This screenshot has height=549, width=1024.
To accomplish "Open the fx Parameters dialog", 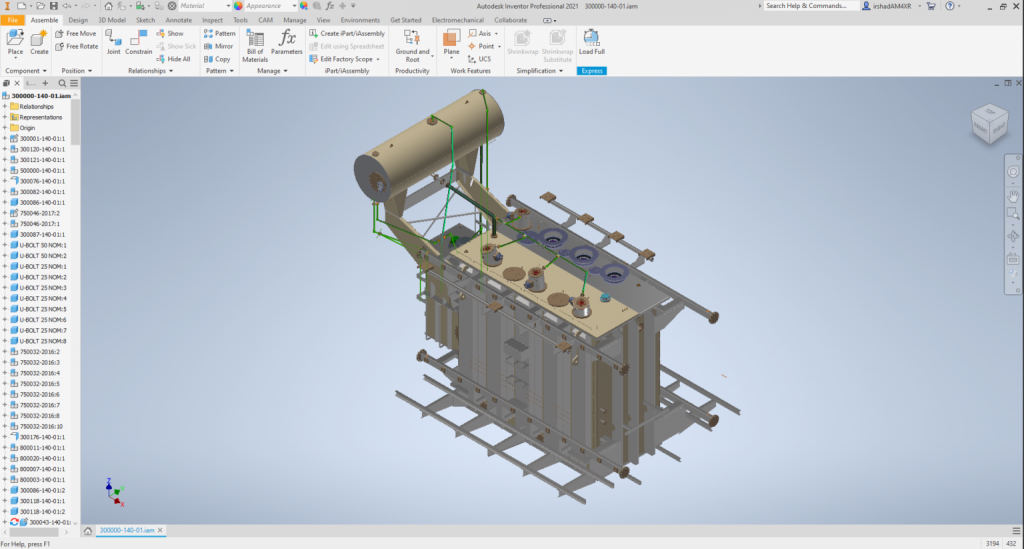I will point(287,41).
